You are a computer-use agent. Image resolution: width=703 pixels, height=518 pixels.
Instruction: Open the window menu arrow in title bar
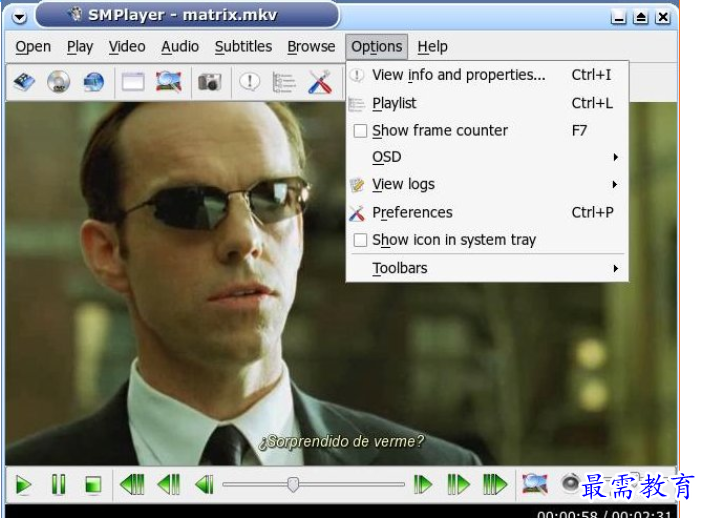pyautogui.click(x=19, y=17)
